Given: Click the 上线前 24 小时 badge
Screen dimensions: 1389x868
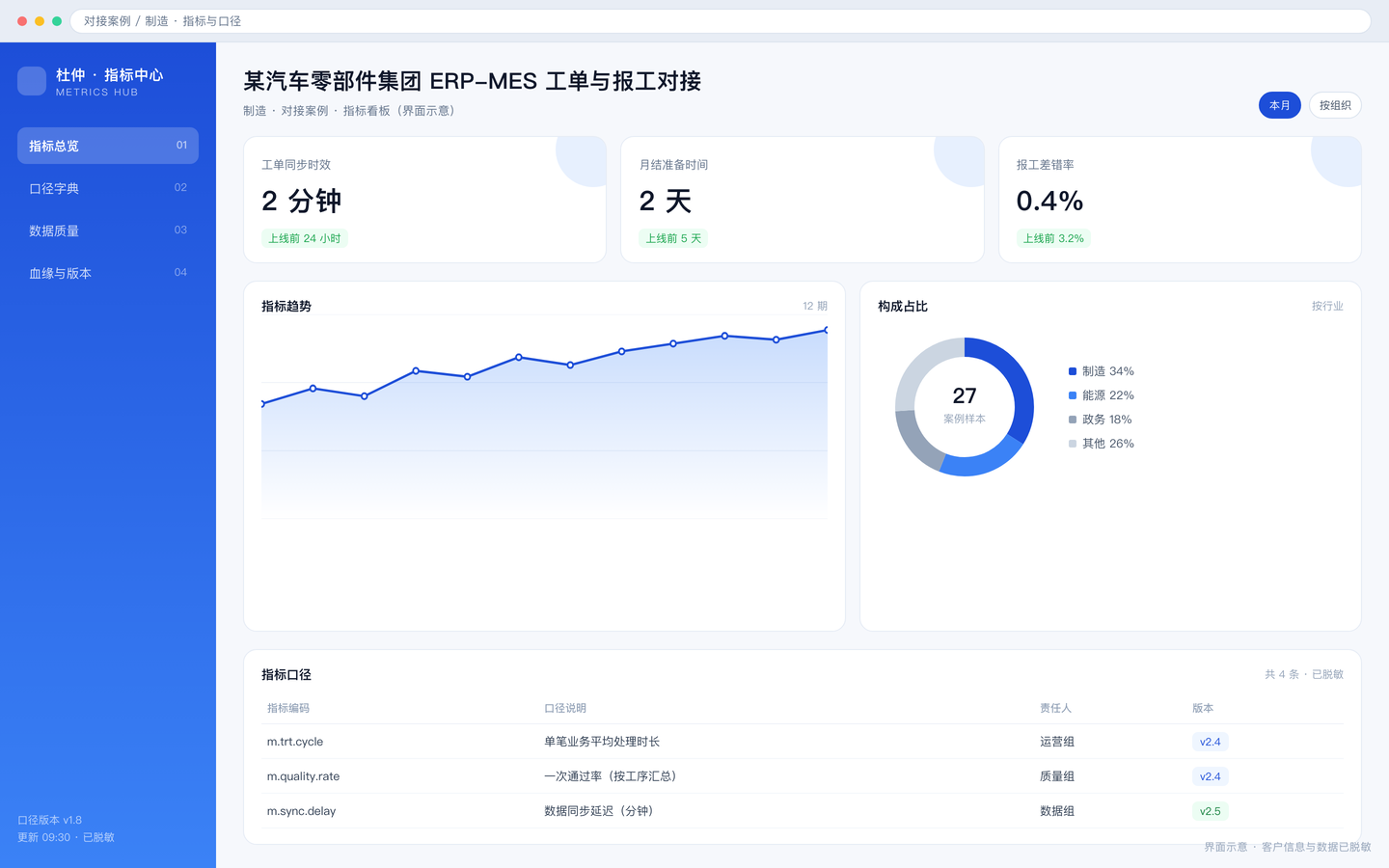Looking at the screenshot, I should tap(305, 238).
